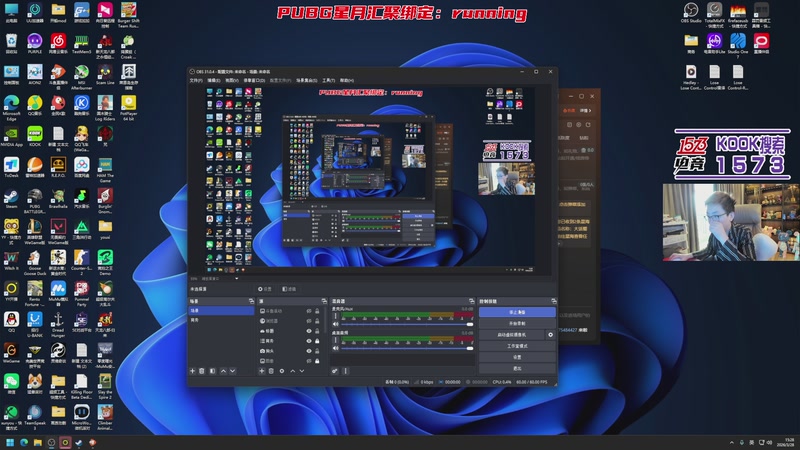Launch Microsoft Edge from taskbar
The image size is (800, 450).
24,442
